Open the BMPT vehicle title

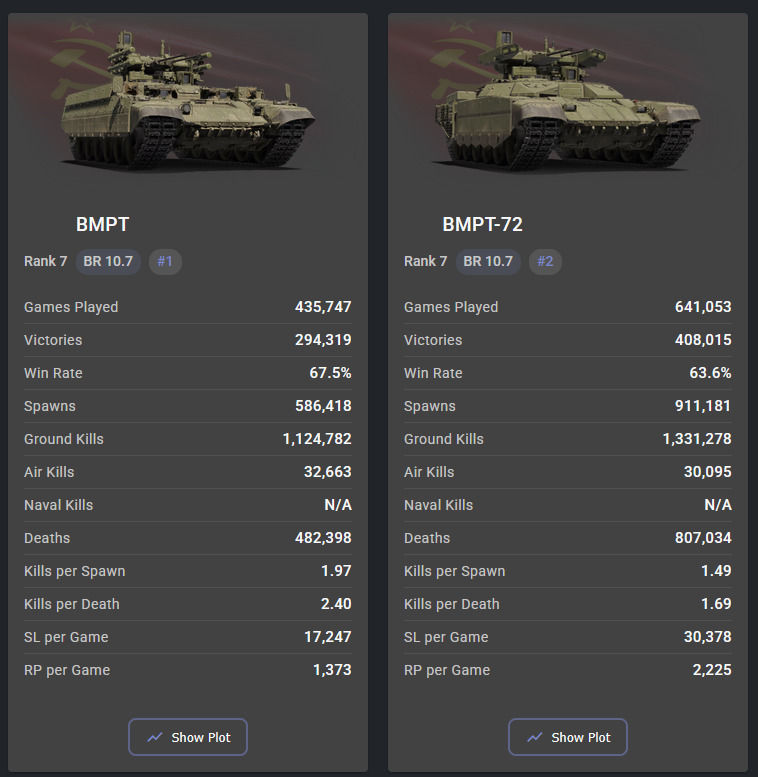point(103,225)
